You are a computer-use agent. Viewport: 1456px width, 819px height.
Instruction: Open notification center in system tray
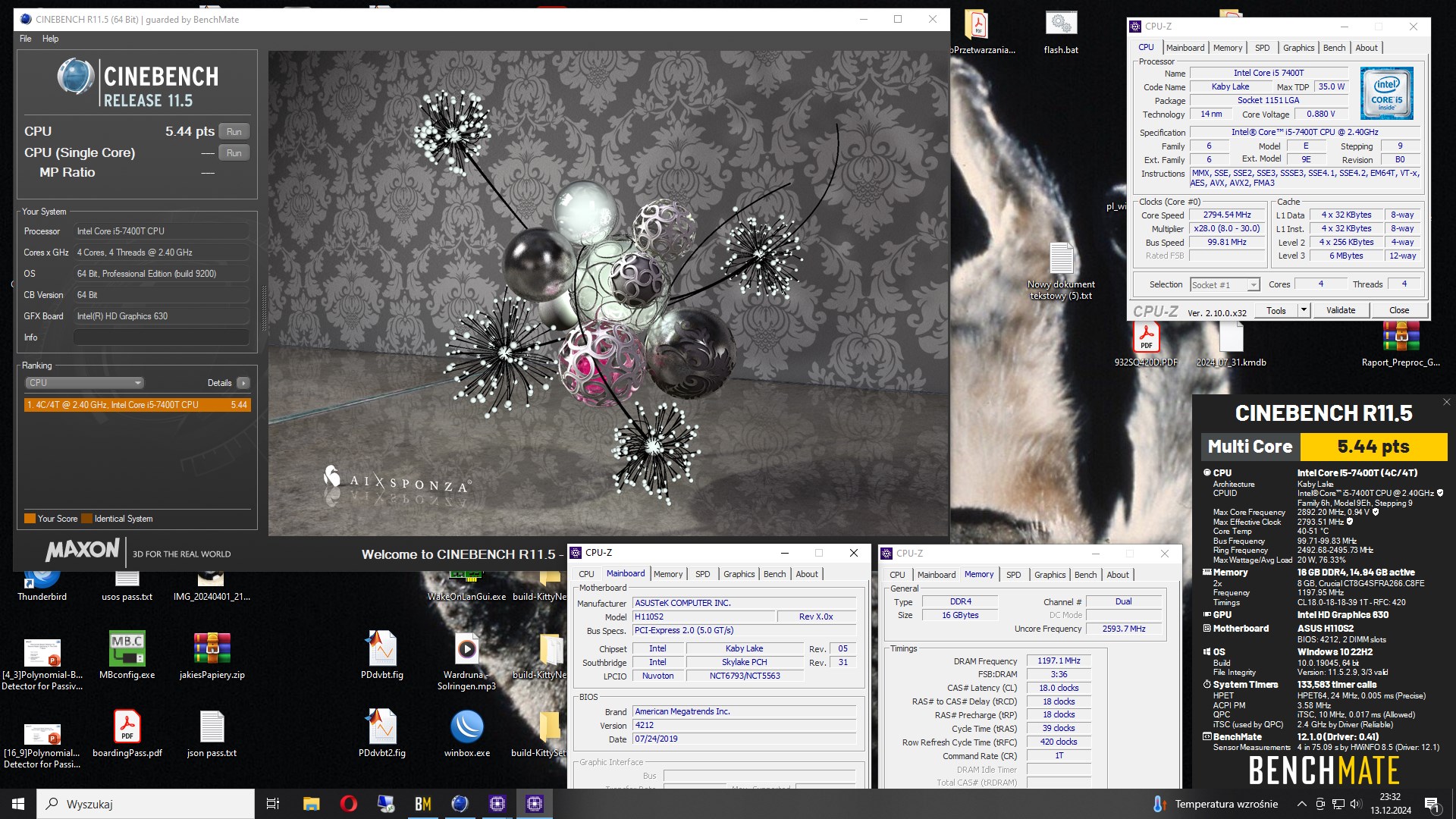click(1432, 804)
